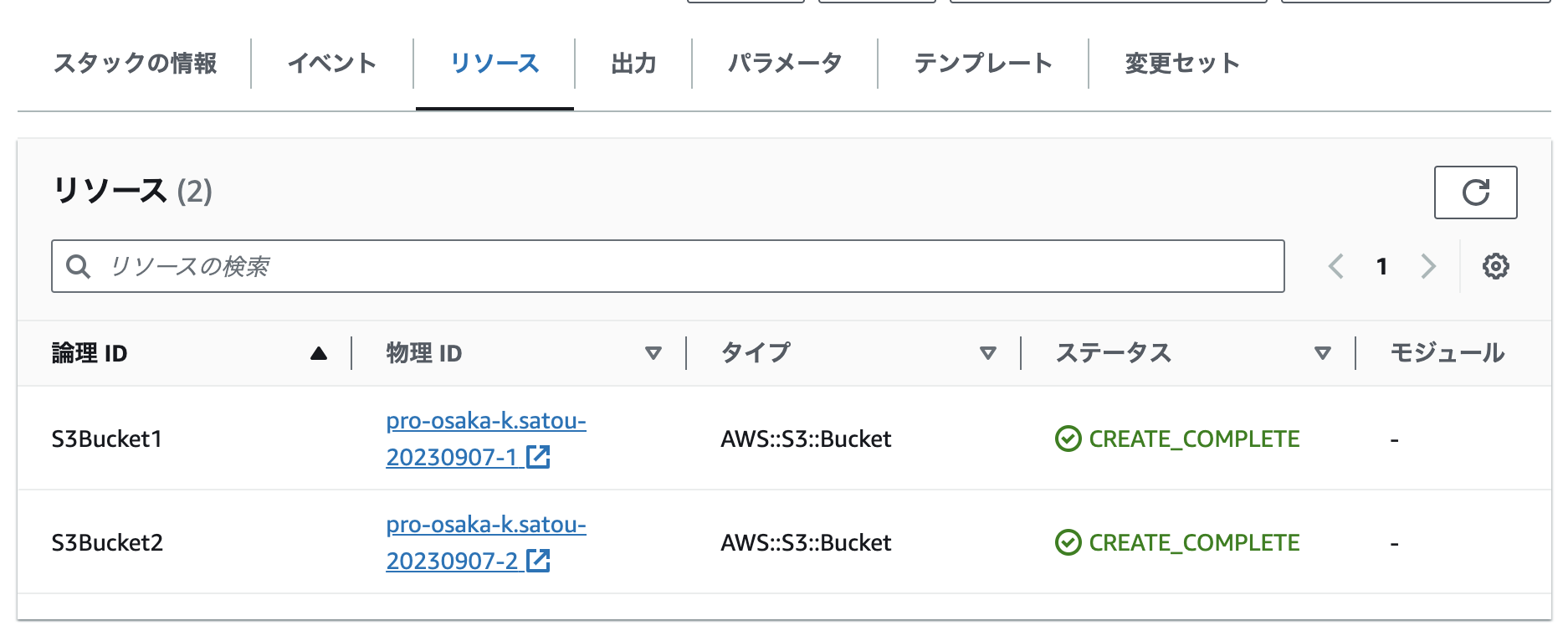
Task: Click the magnifying glass search icon
Action: (x=80, y=266)
